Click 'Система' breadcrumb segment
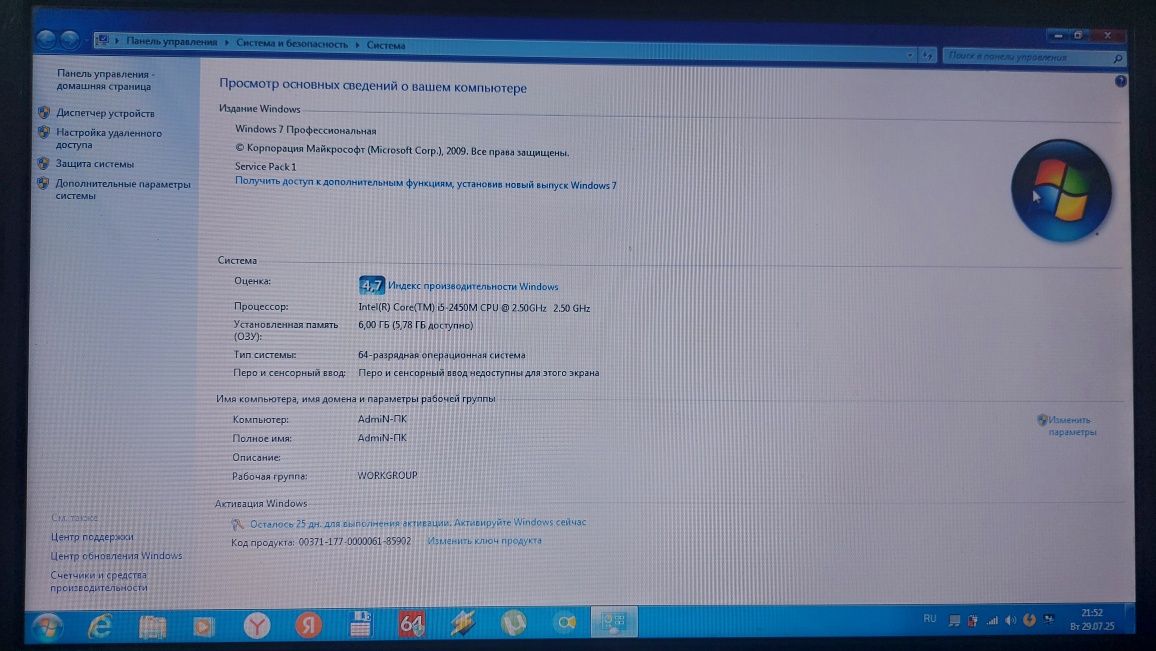This screenshot has width=1156, height=651. click(x=386, y=45)
